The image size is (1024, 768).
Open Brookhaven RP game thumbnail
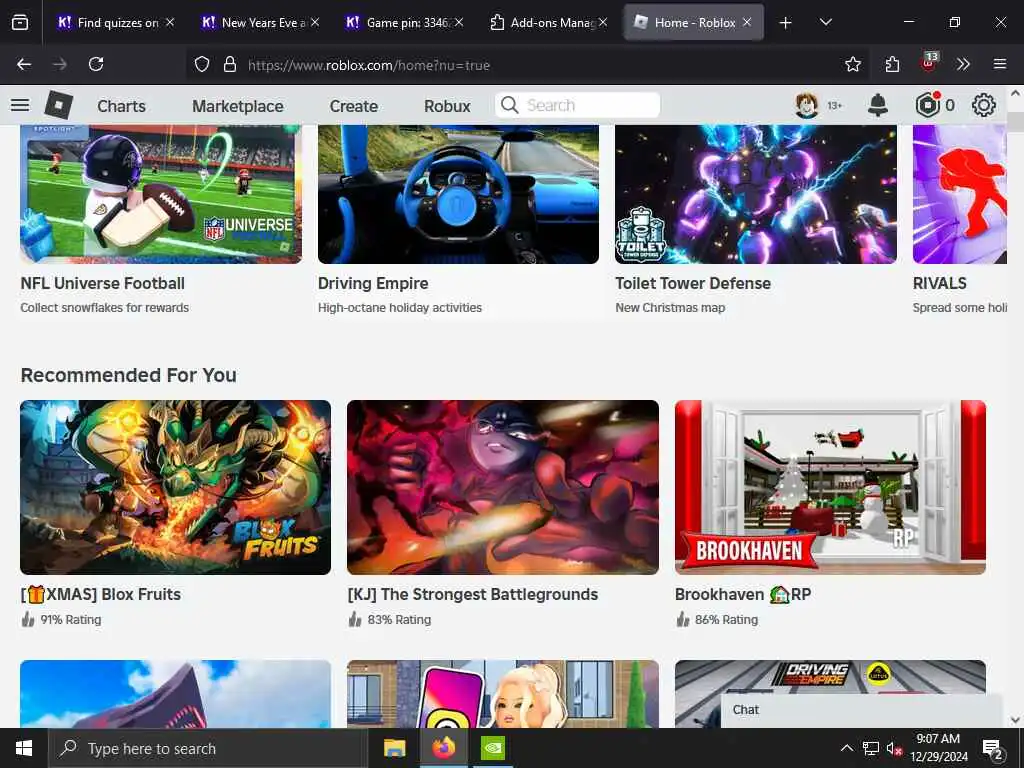tap(830, 487)
